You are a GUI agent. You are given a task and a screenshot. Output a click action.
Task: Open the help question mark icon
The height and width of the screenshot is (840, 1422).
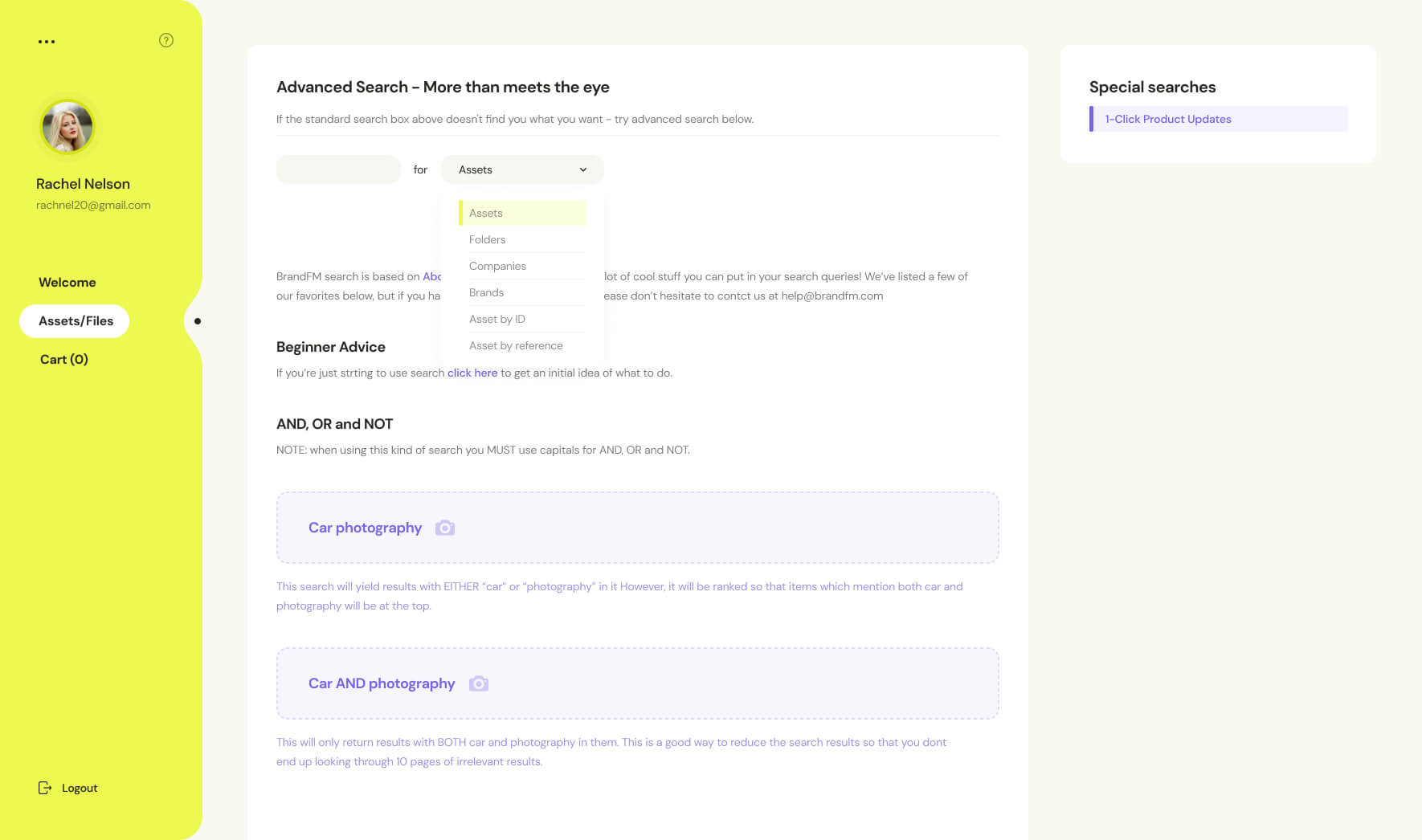[166, 40]
